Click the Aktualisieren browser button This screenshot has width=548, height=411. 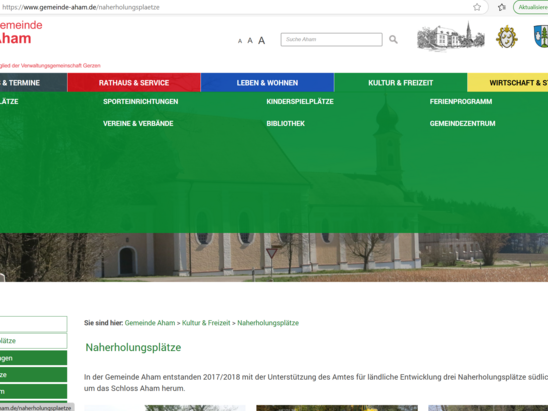tap(531, 7)
